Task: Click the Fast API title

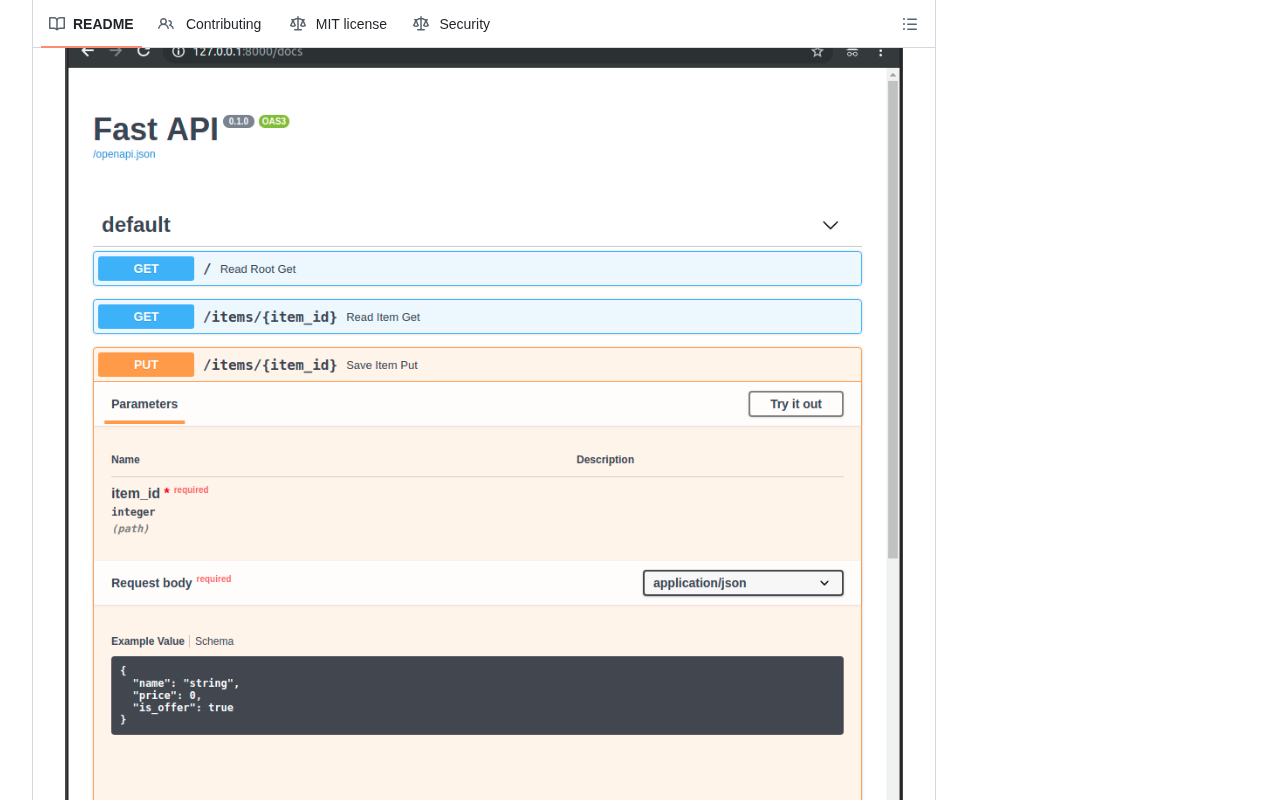Action: (x=156, y=130)
